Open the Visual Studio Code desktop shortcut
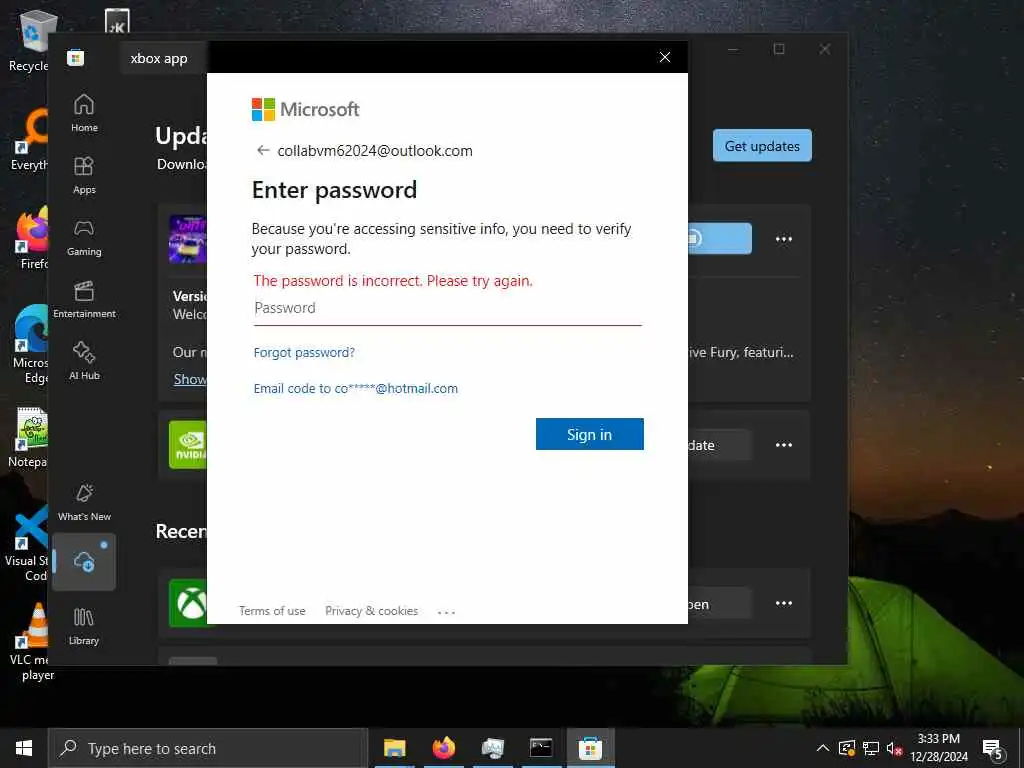The height and width of the screenshot is (768, 1024). (x=27, y=543)
